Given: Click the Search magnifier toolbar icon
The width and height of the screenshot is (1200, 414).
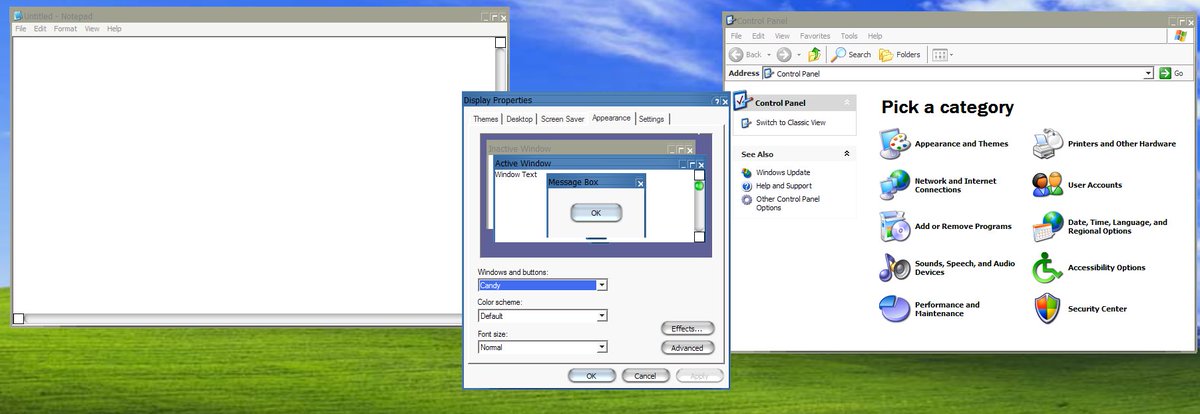Looking at the screenshot, I should click(839, 54).
